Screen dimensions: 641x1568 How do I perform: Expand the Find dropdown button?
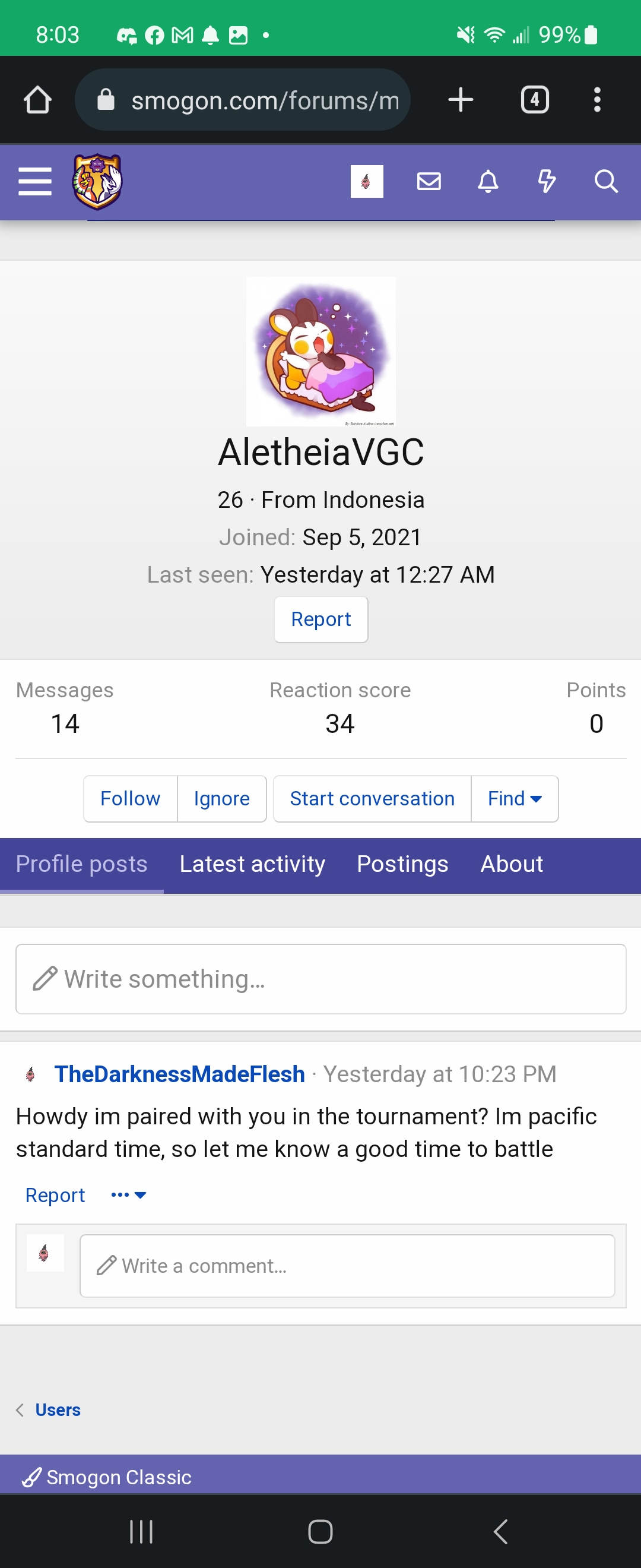point(515,799)
